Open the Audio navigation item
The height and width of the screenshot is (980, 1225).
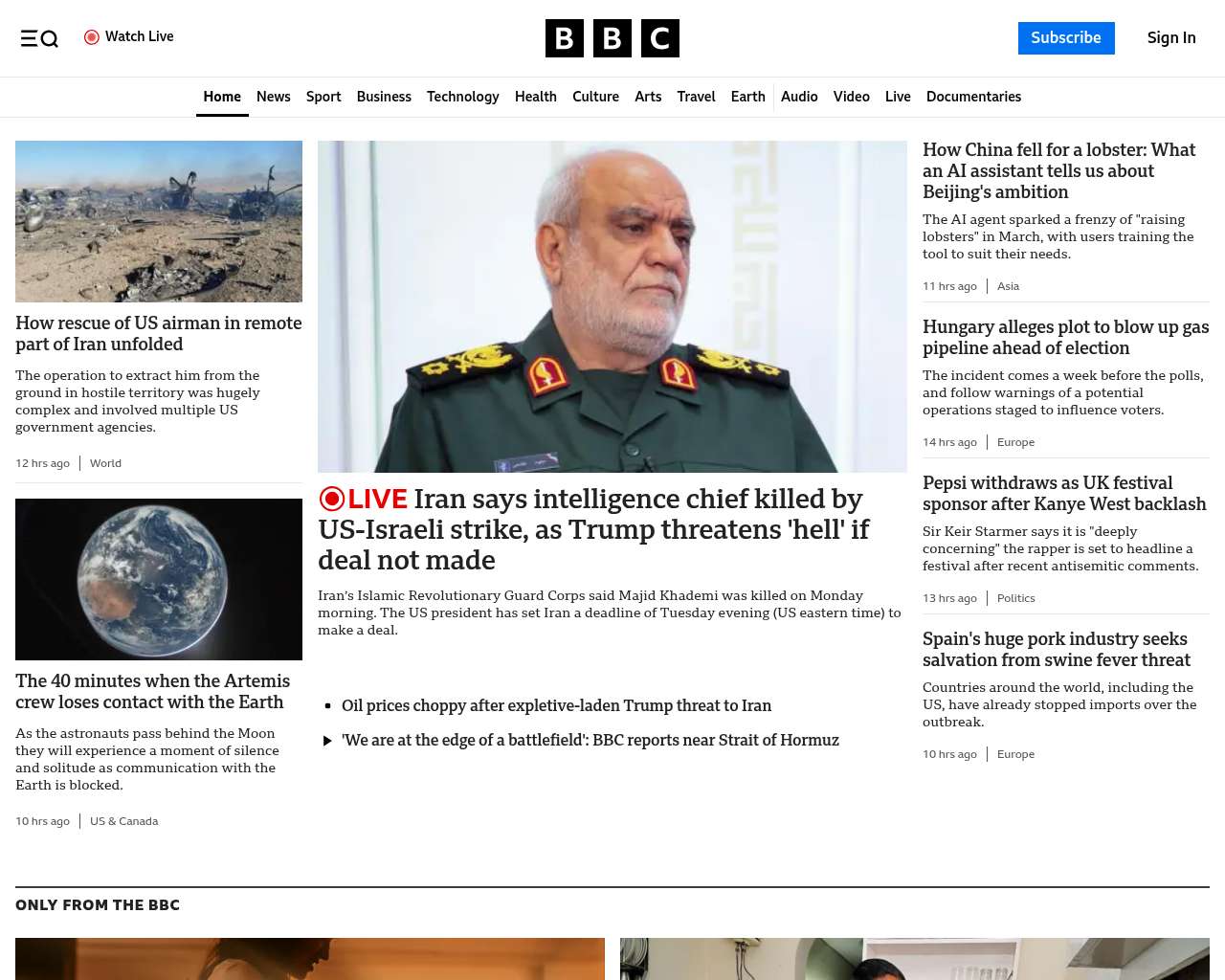coord(799,97)
